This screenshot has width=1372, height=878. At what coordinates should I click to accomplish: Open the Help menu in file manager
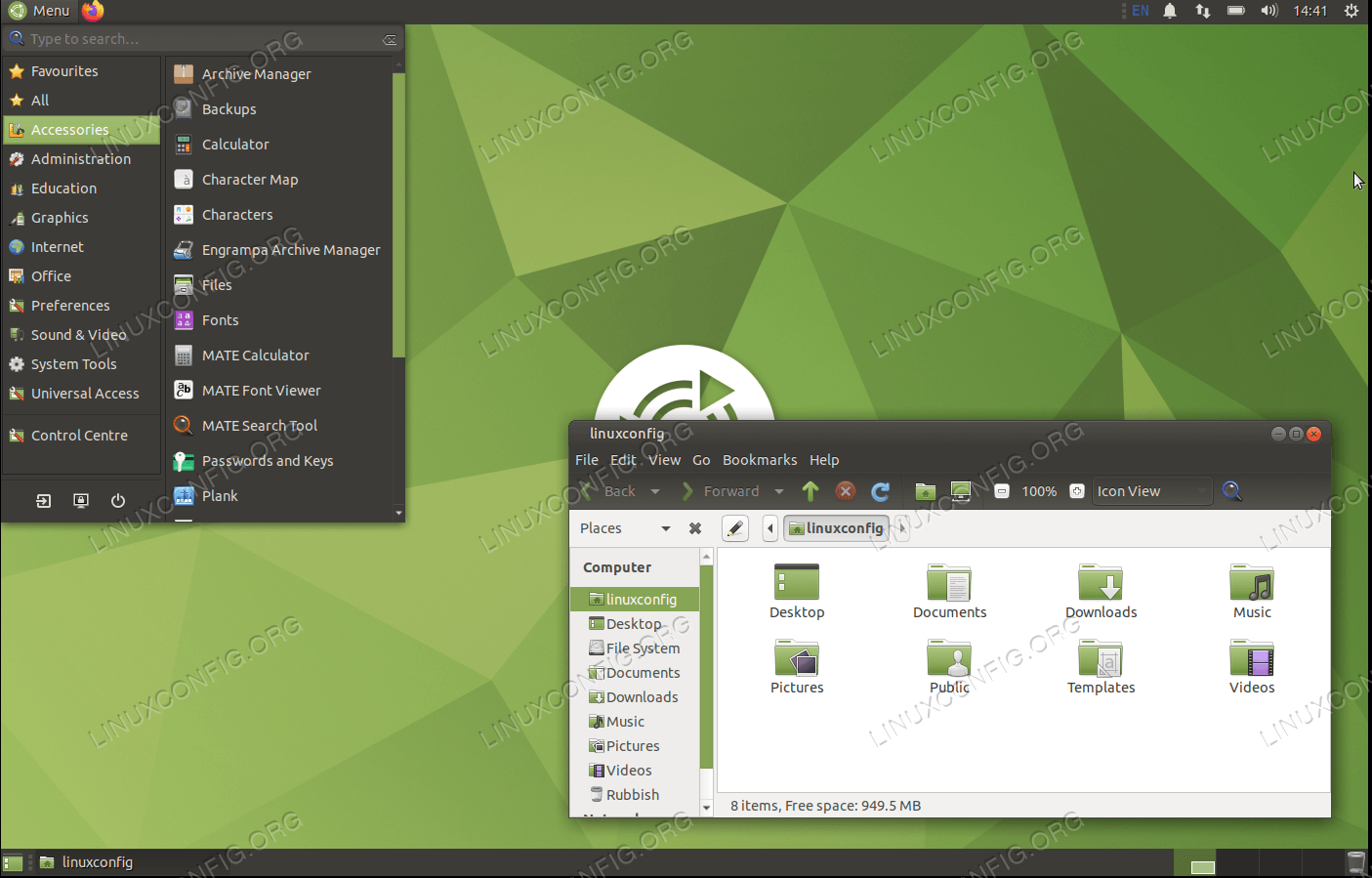coord(824,460)
